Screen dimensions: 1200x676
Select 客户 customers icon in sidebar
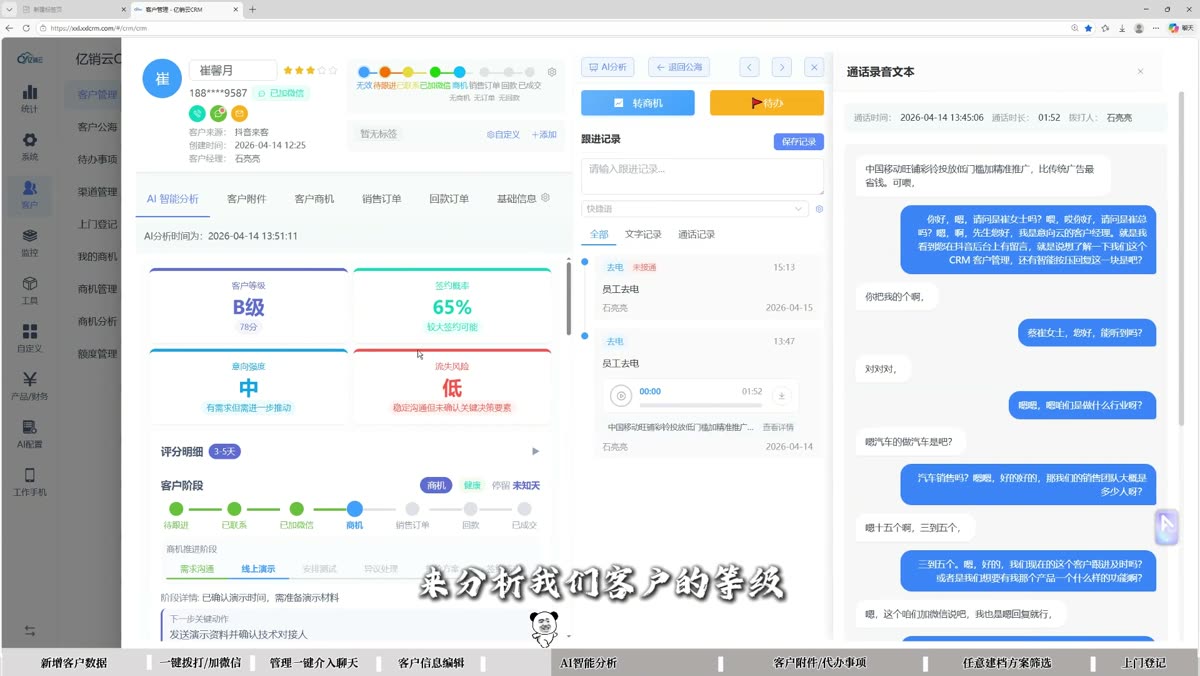pos(29,194)
